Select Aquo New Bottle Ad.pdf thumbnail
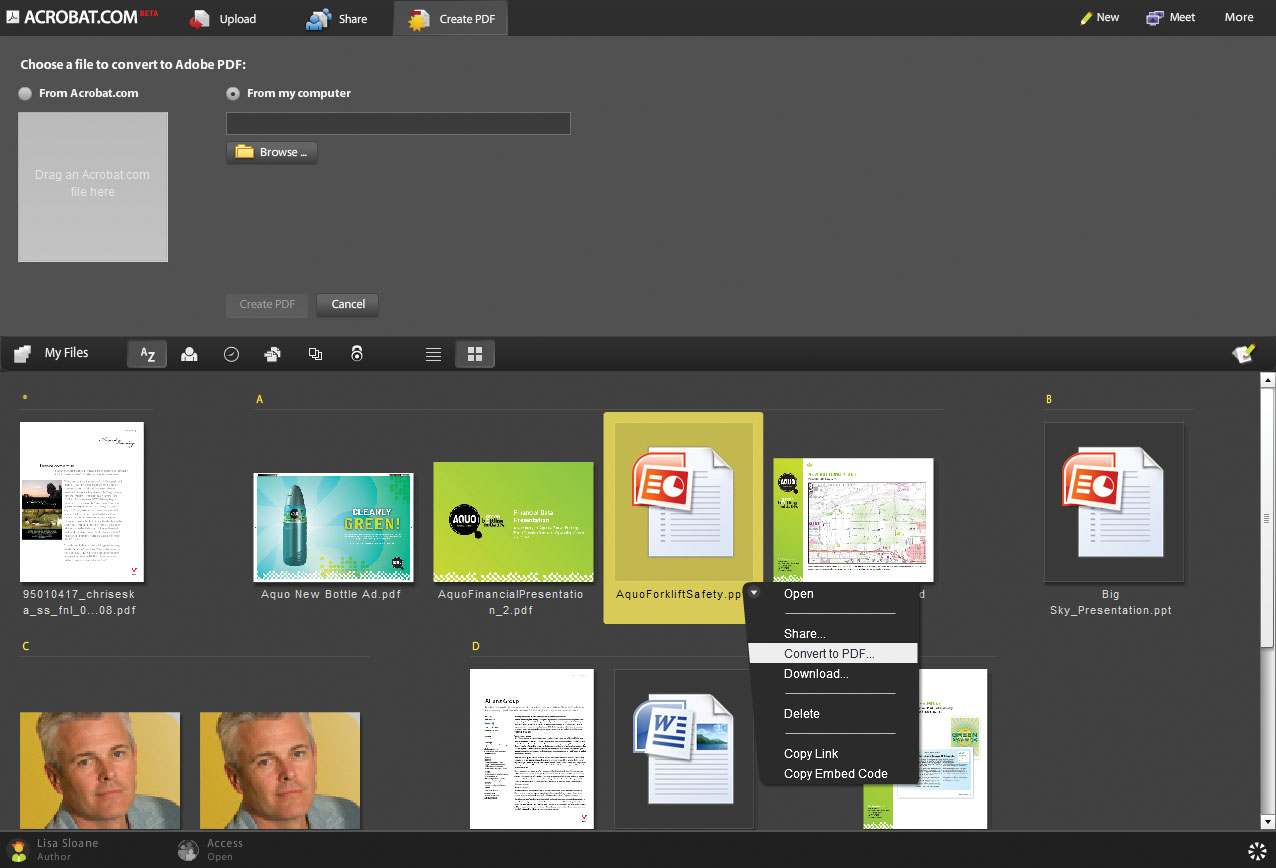The width and height of the screenshot is (1276, 868). [333, 527]
